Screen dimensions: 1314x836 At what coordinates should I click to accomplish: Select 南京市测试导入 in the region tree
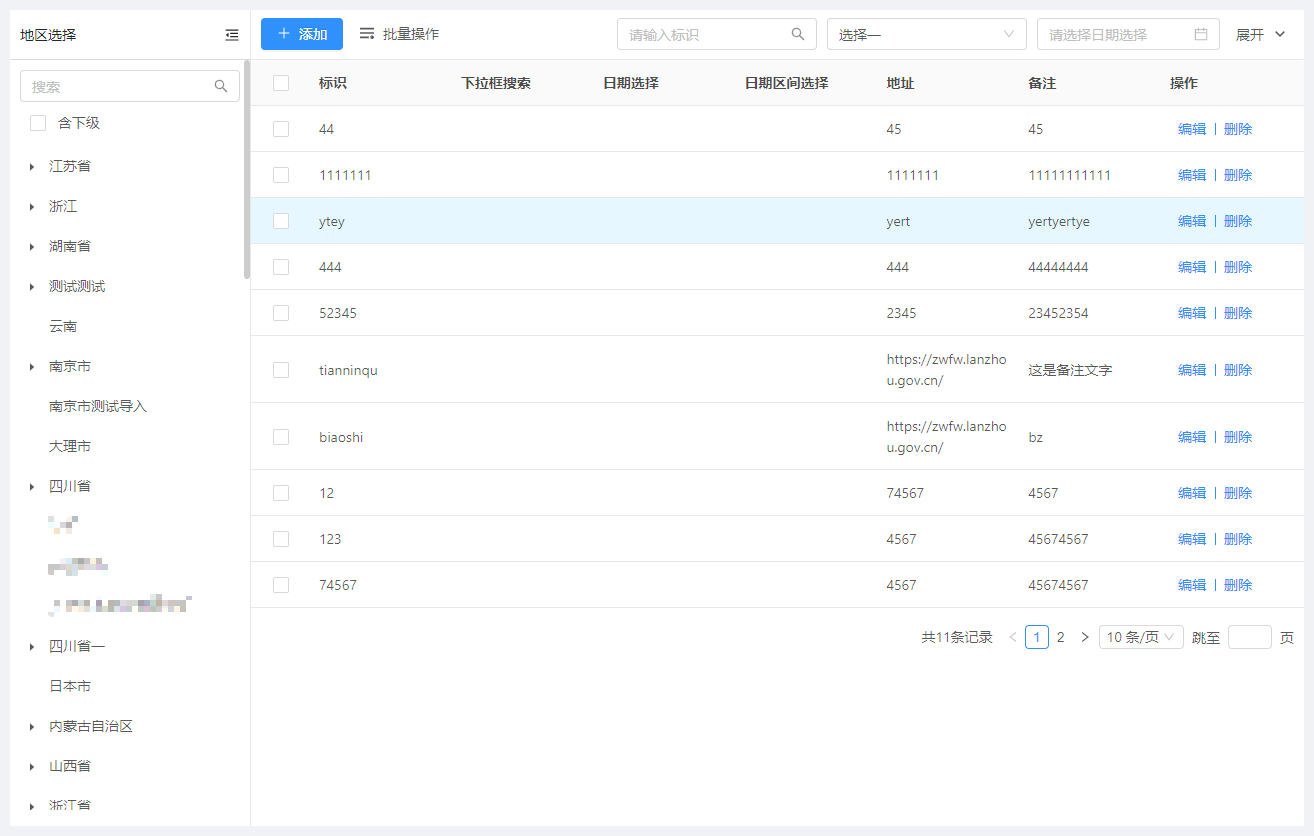point(98,406)
